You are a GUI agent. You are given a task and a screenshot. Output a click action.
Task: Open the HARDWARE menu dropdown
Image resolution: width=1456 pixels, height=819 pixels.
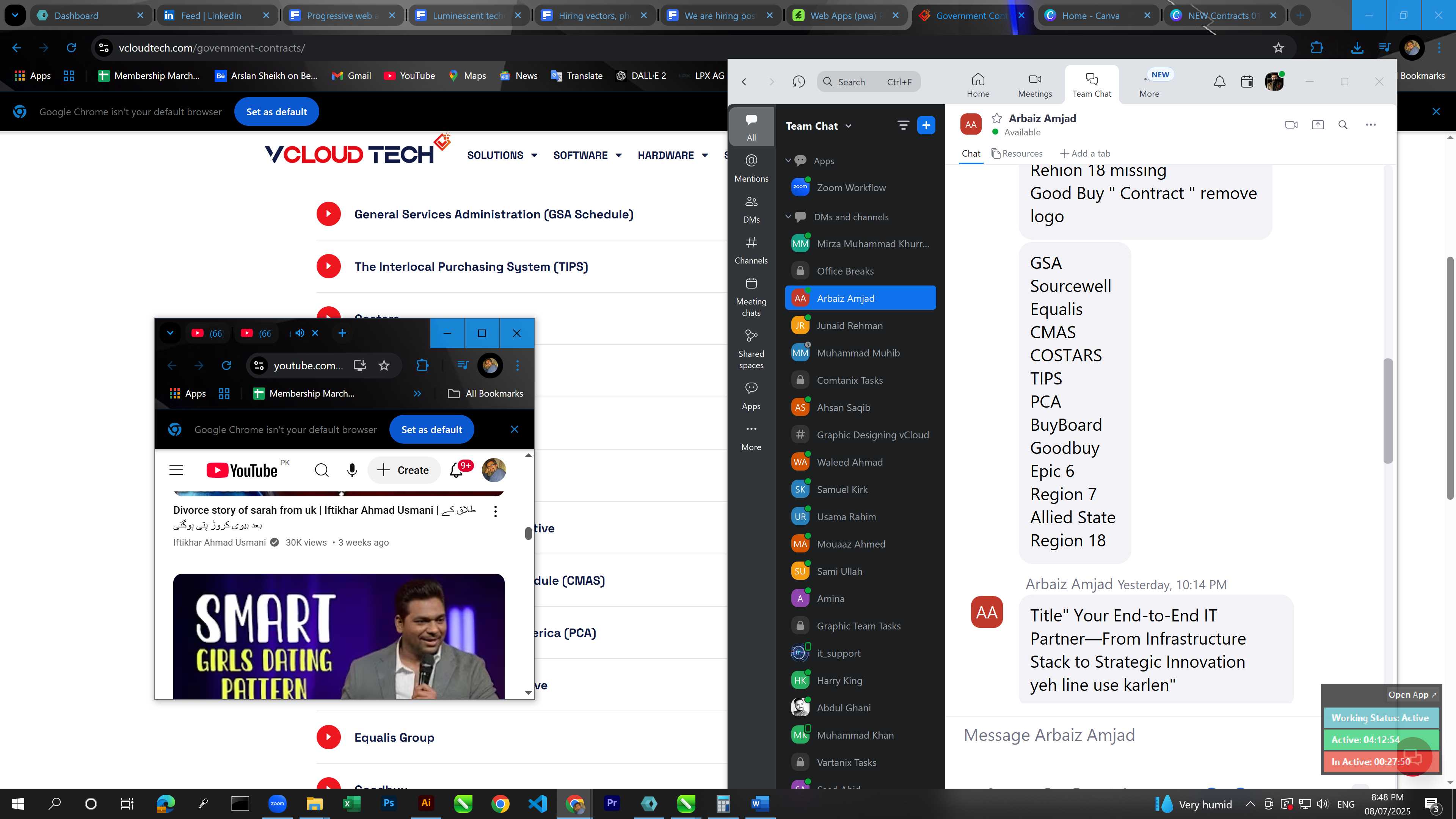point(673,155)
